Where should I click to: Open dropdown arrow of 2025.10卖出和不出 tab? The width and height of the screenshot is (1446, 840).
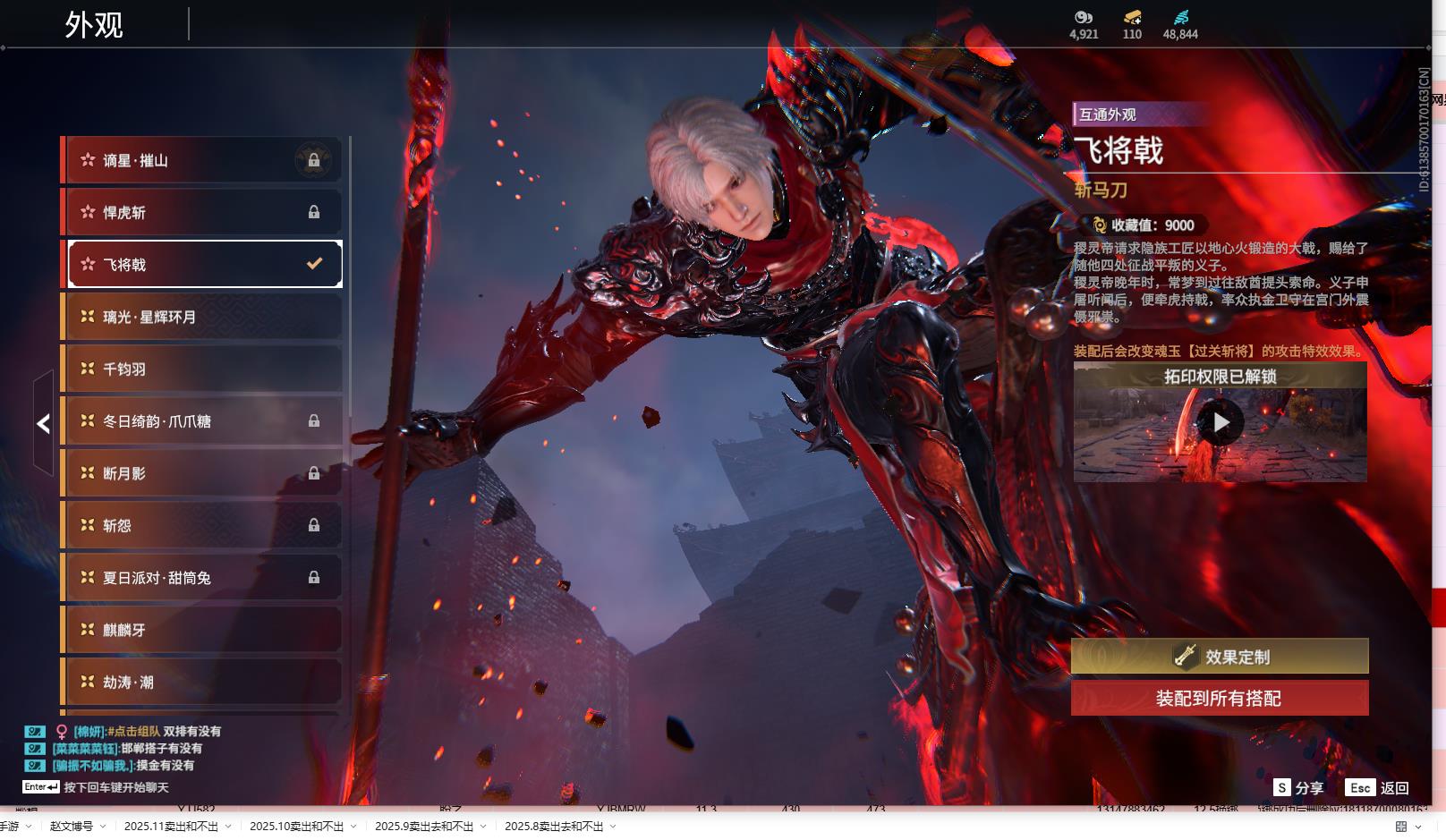pyautogui.click(x=353, y=827)
